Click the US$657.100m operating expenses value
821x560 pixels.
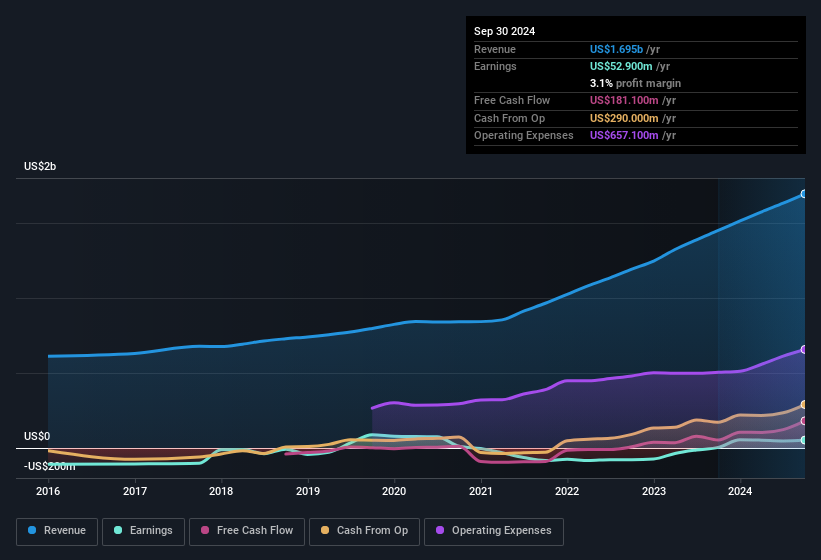(x=624, y=136)
